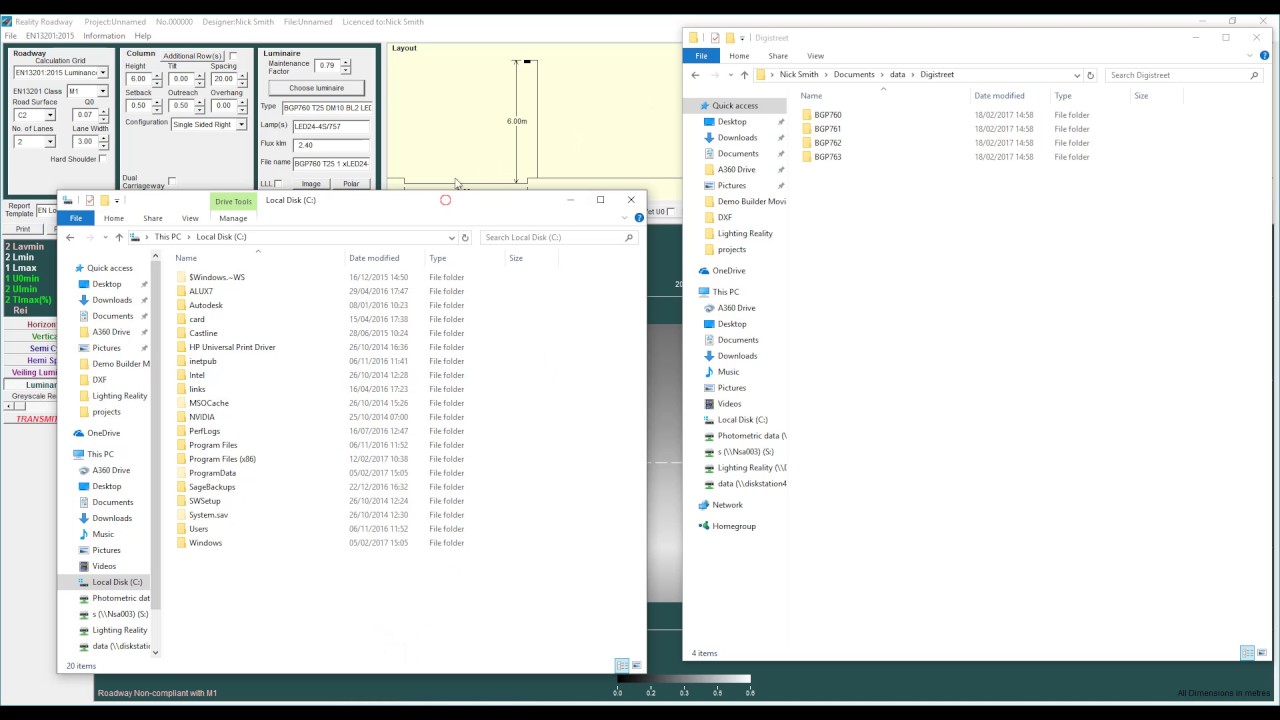Screen dimensions: 1280x720
Task: Toggle the Additional Row(s) checkbox
Action: (x=233, y=56)
